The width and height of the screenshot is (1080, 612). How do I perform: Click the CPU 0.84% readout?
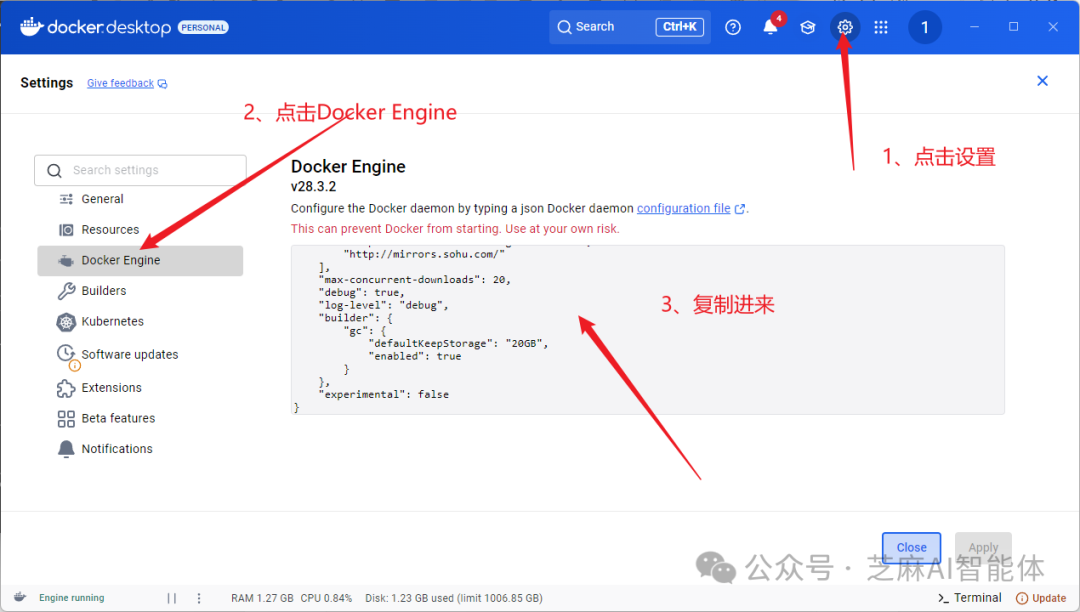tap(326, 598)
